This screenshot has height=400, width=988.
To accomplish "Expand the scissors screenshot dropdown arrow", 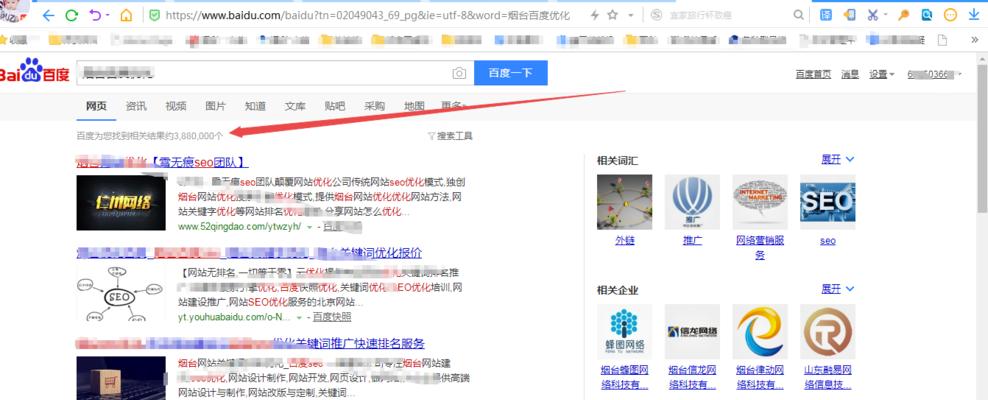I will [x=885, y=15].
